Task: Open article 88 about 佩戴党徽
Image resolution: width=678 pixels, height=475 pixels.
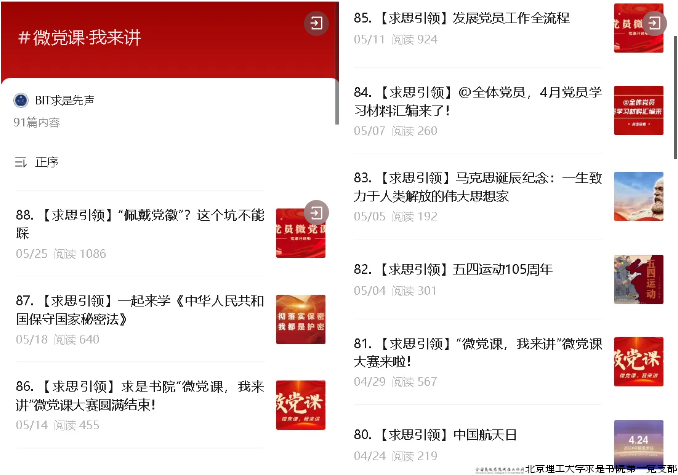Action: (x=140, y=224)
